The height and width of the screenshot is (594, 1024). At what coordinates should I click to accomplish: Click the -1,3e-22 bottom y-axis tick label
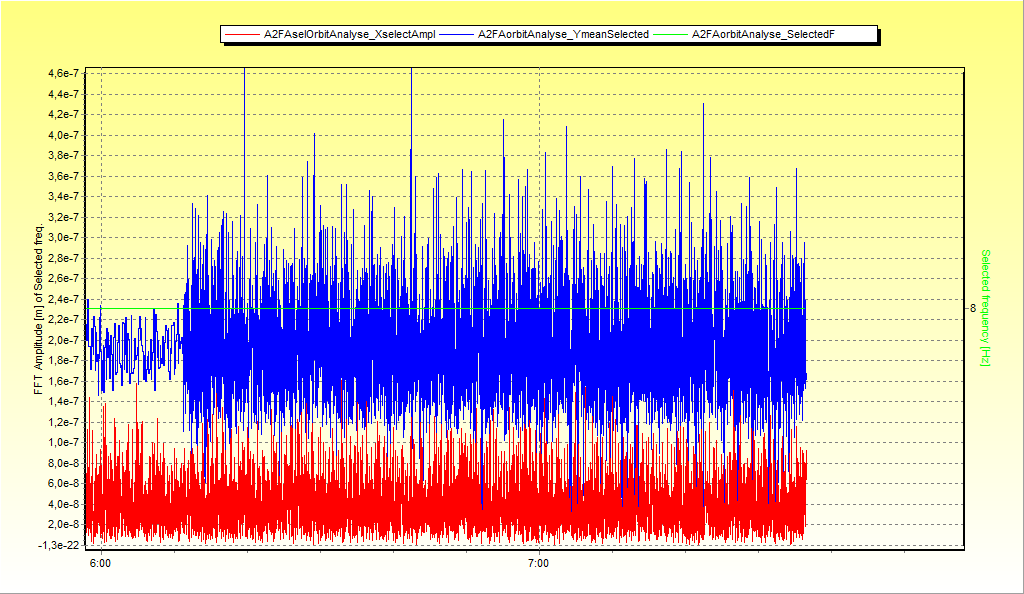pos(60,545)
